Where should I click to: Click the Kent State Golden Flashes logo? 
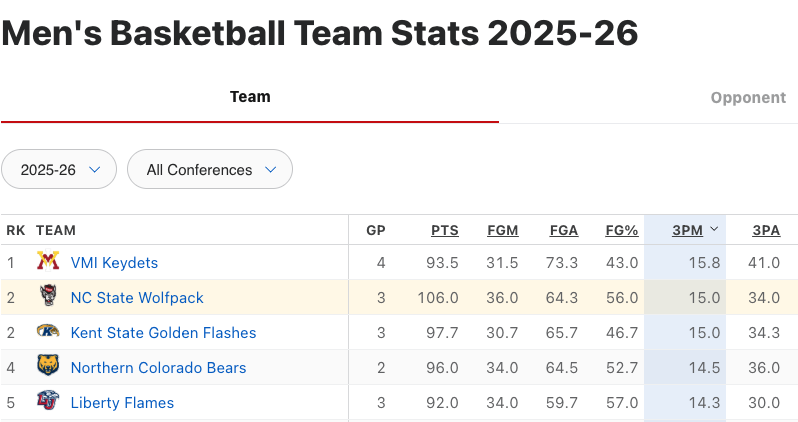click(48, 333)
